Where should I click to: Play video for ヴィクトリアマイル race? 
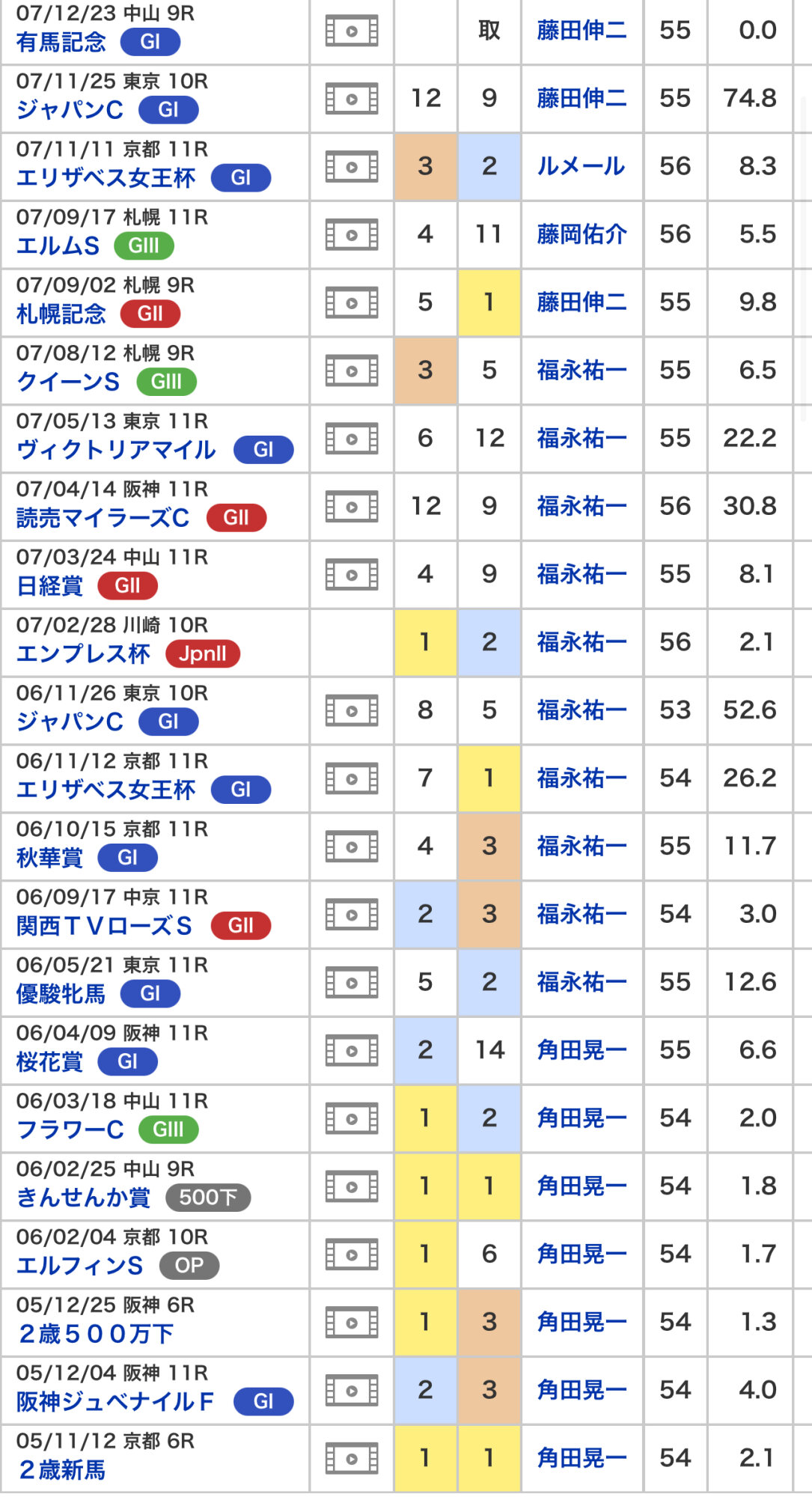click(x=352, y=439)
